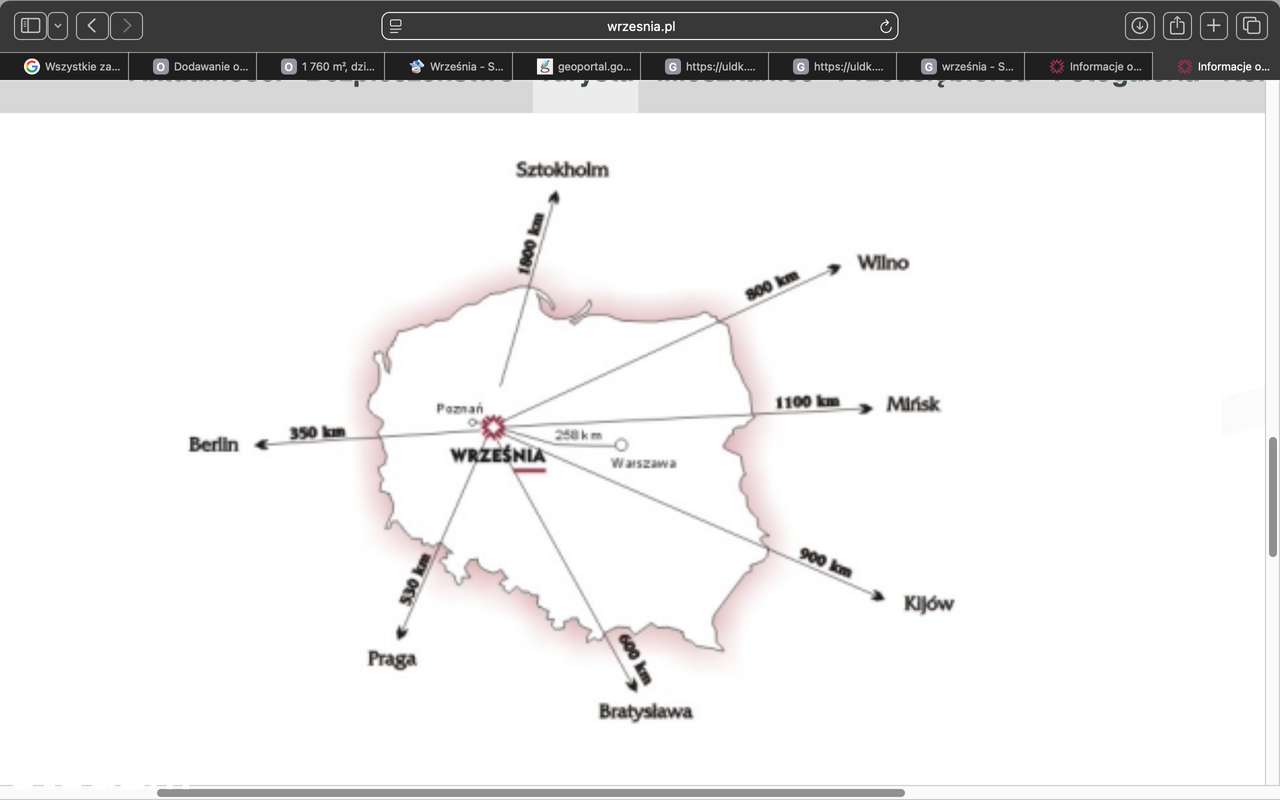This screenshot has width=1280, height=800.
Task: Open a new tab with the plus button
Action: pyautogui.click(x=1214, y=26)
